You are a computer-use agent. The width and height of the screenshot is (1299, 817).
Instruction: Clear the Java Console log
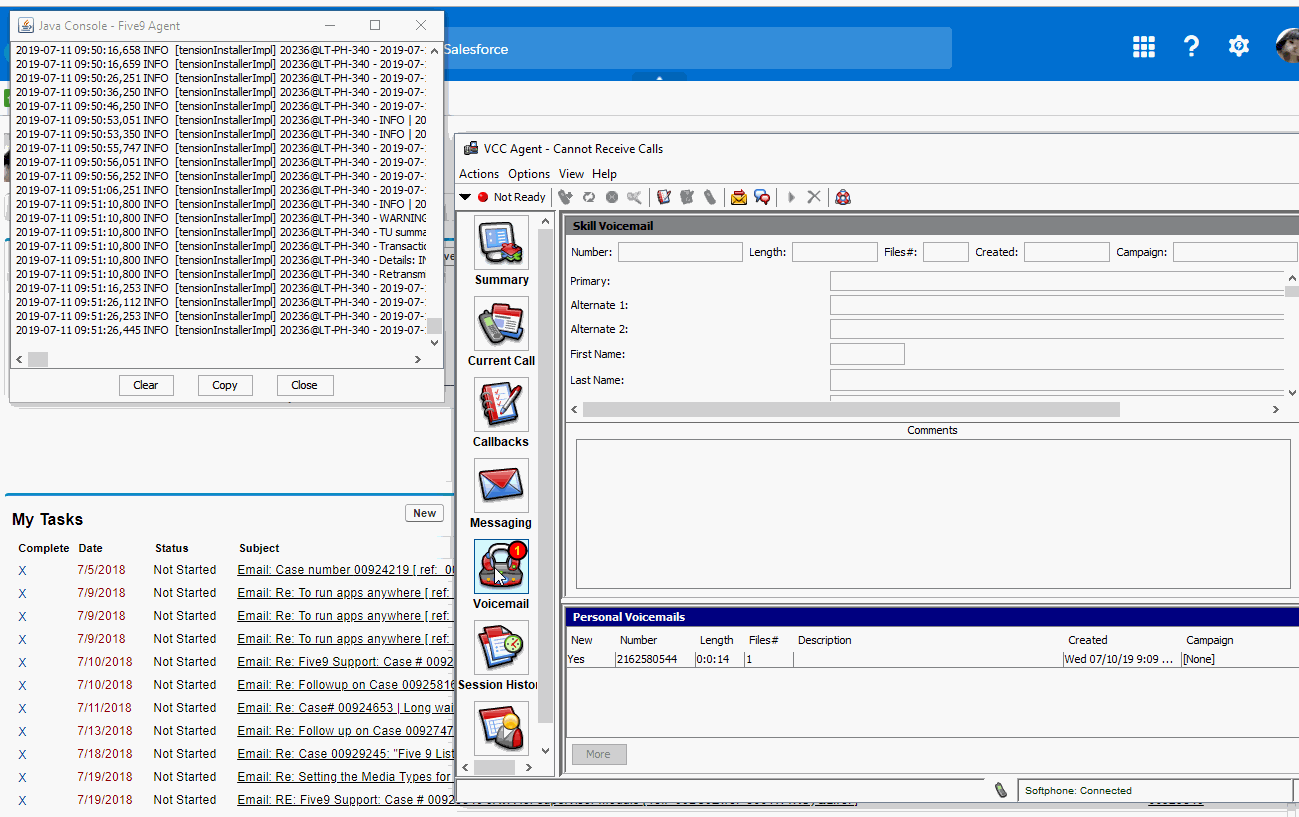pos(146,384)
